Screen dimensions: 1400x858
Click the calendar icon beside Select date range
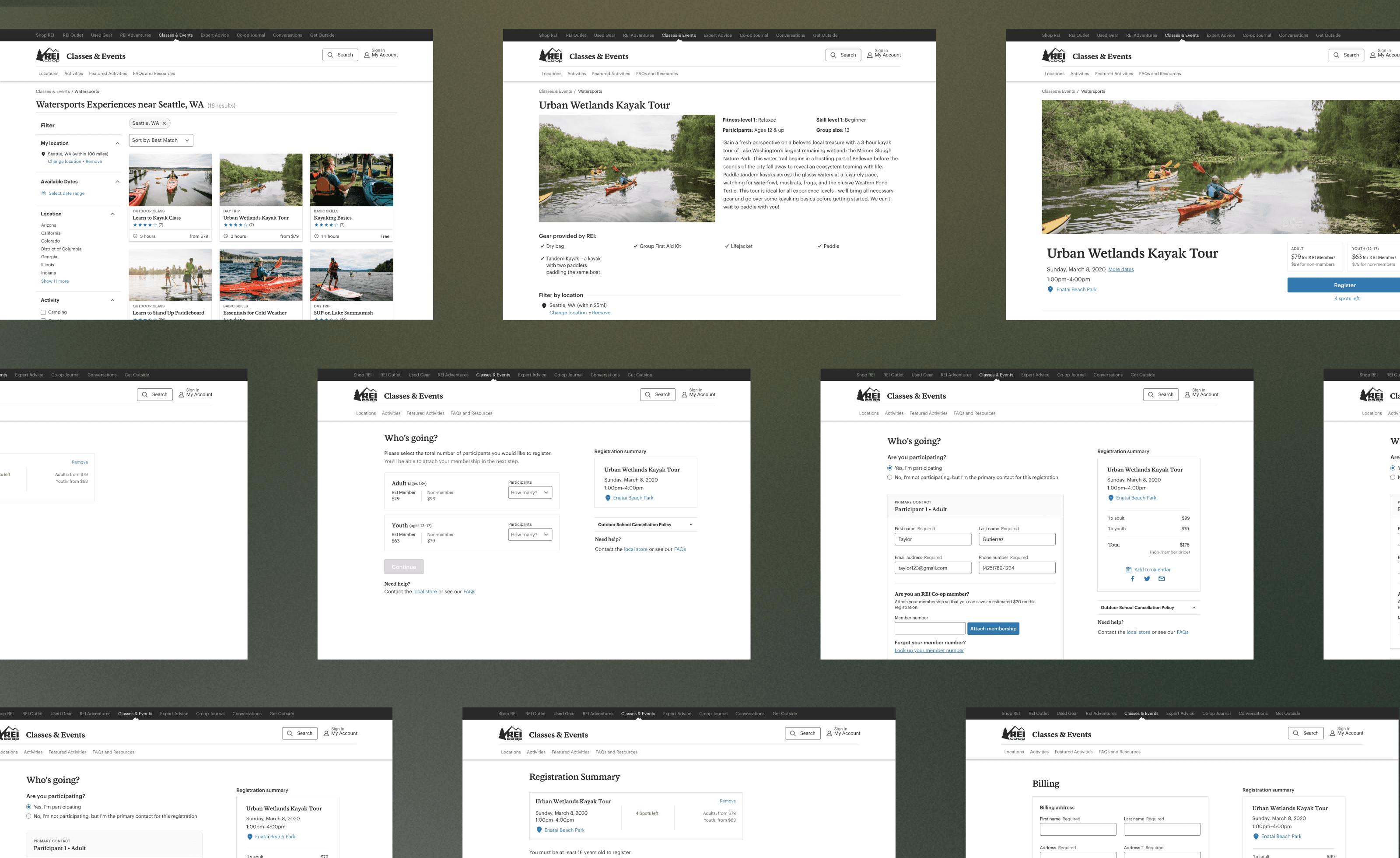point(44,193)
